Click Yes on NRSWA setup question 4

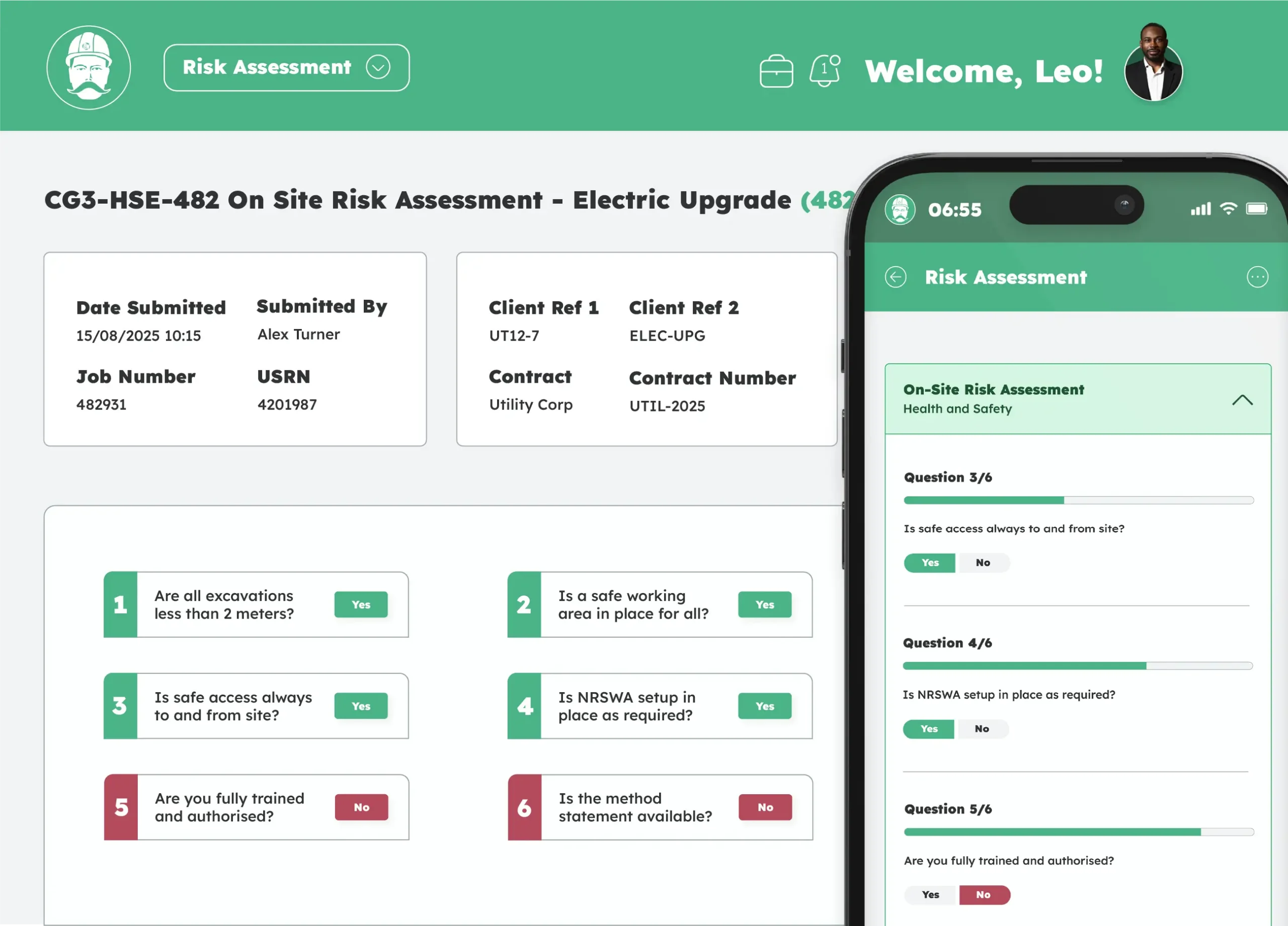point(764,706)
